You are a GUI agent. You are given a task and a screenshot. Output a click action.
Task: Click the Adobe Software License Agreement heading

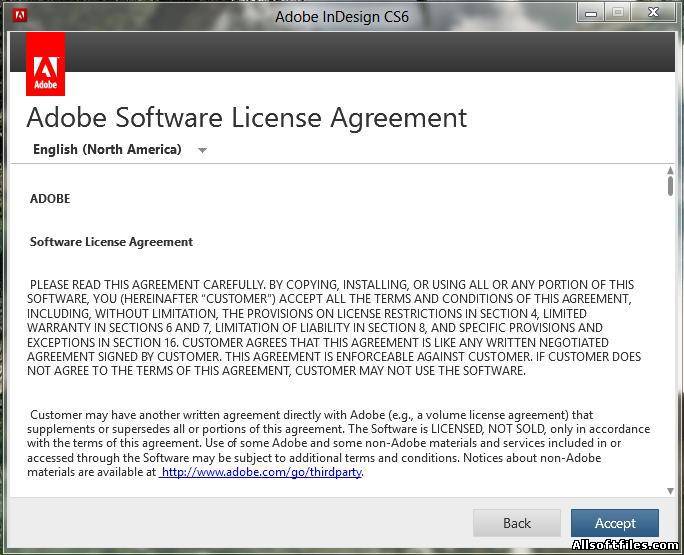pyautogui.click(x=247, y=118)
